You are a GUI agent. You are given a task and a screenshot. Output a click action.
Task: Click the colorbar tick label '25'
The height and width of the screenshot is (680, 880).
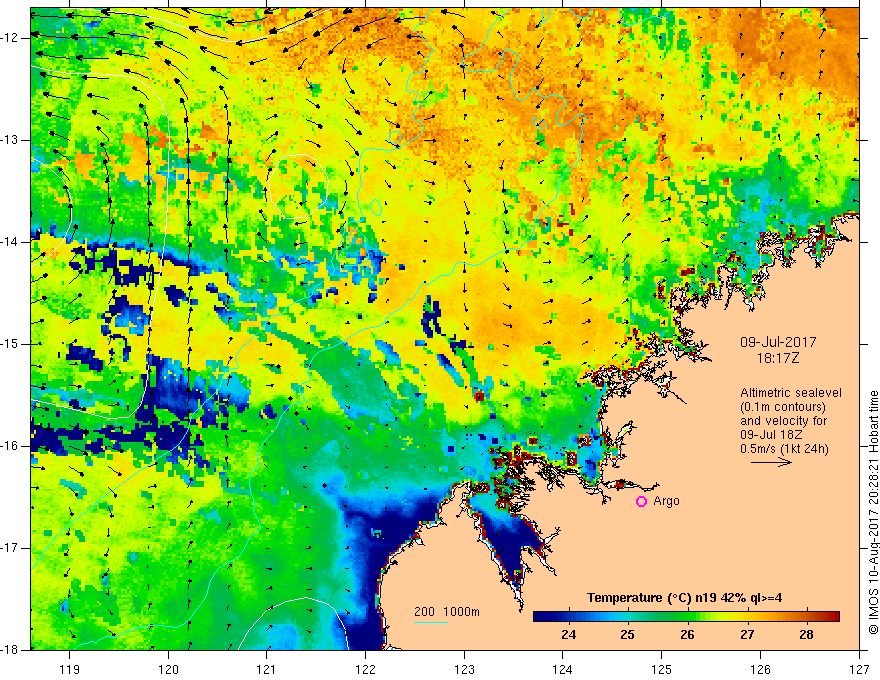pyautogui.click(x=628, y=635)
